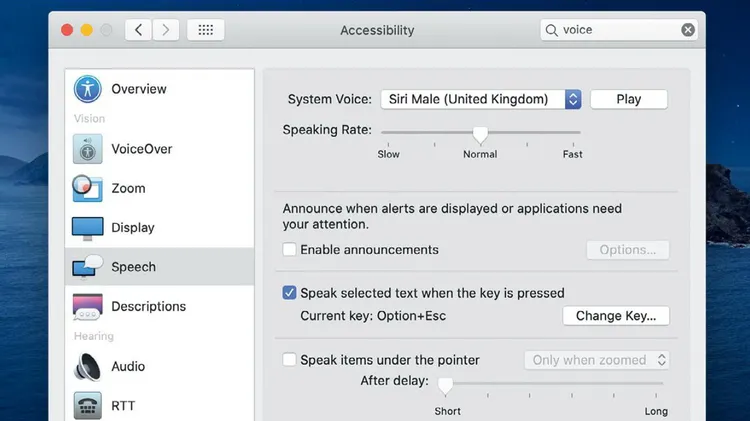Open the Overview accessibility icon
Viewport: 750px width, 421px height.
(88, 89)
